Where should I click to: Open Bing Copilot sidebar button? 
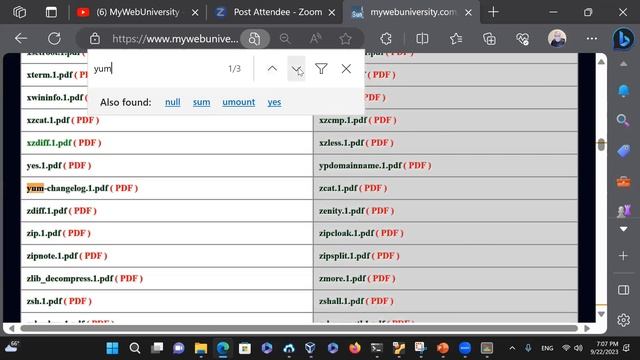pos(623,39)
